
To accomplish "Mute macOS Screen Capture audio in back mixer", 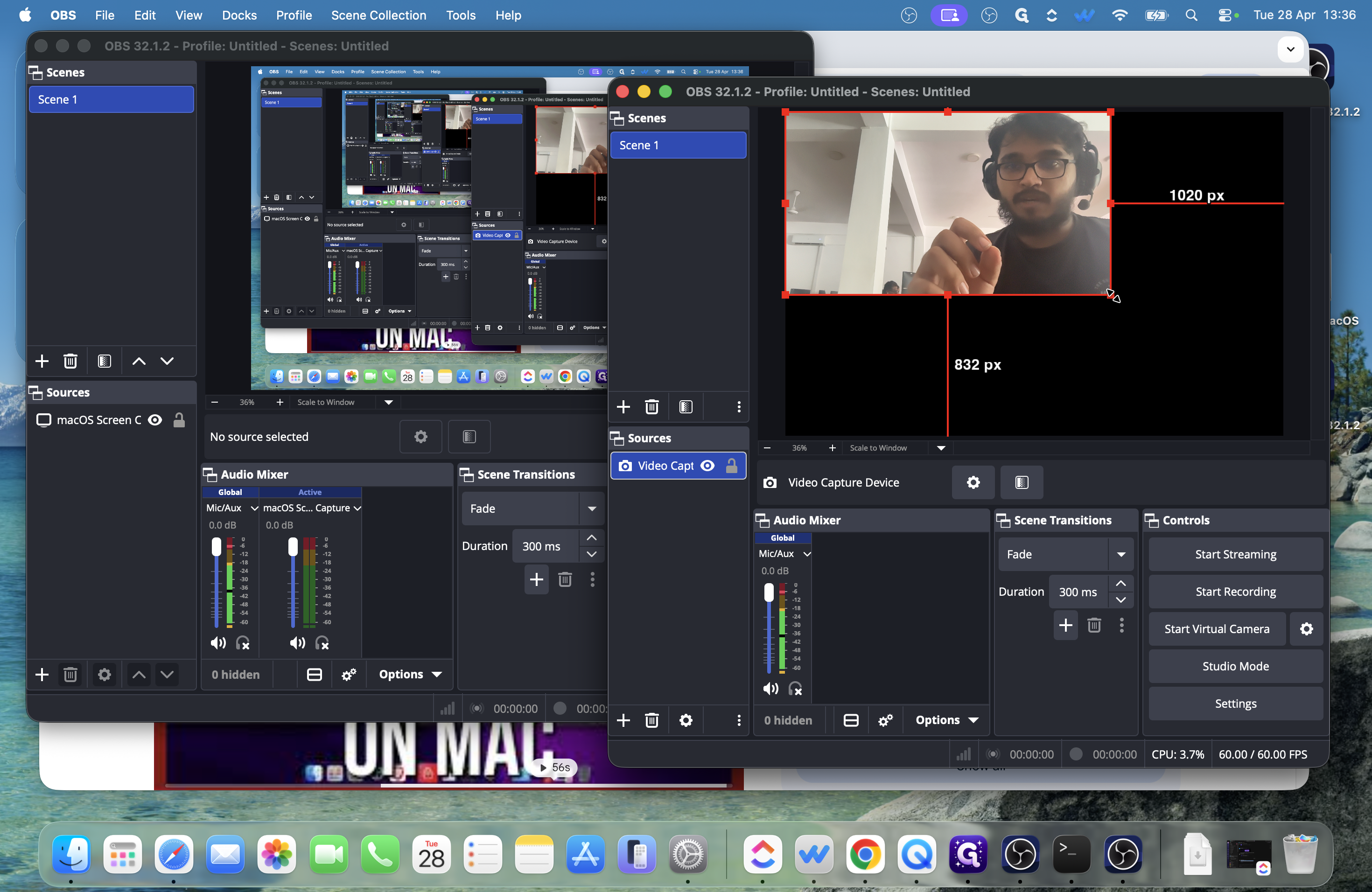I will click(297, 643).
